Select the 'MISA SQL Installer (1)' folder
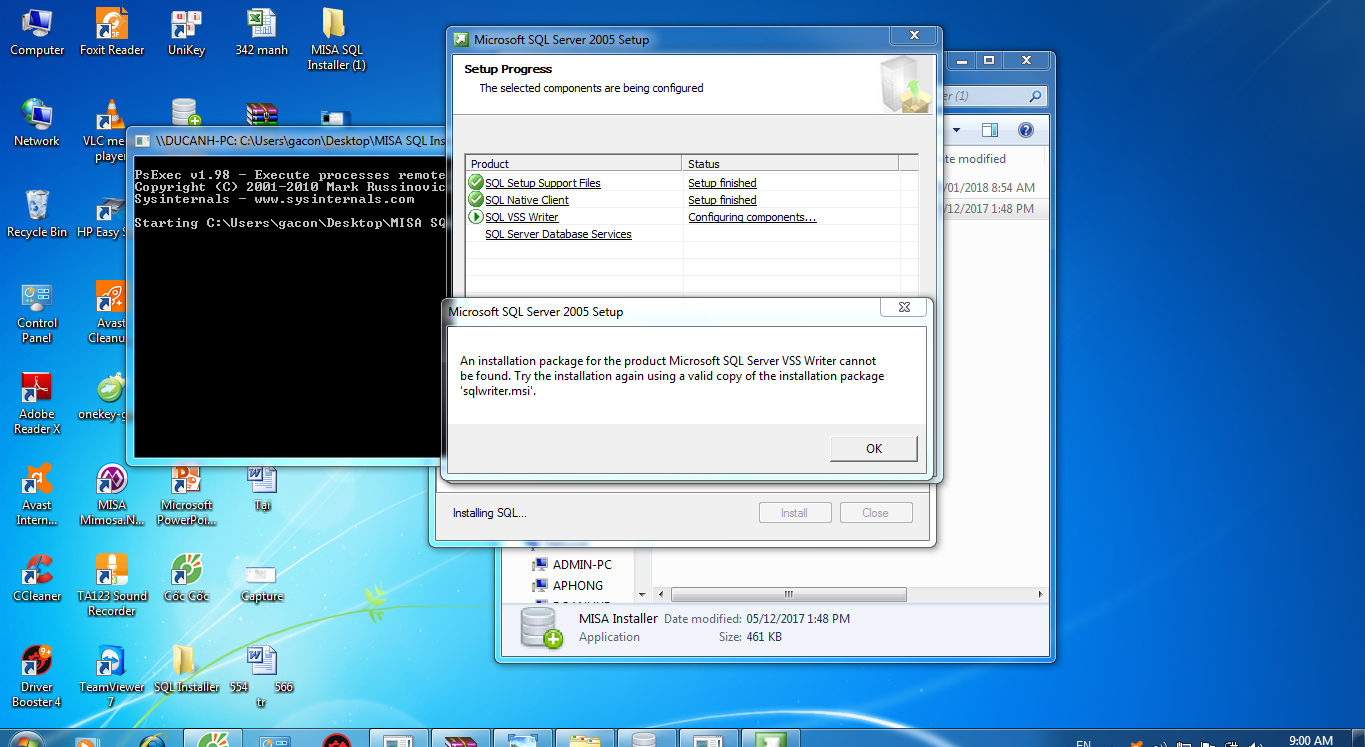Image resolution: width=1365 pixels, height=747 pixels. pos(336,39)
